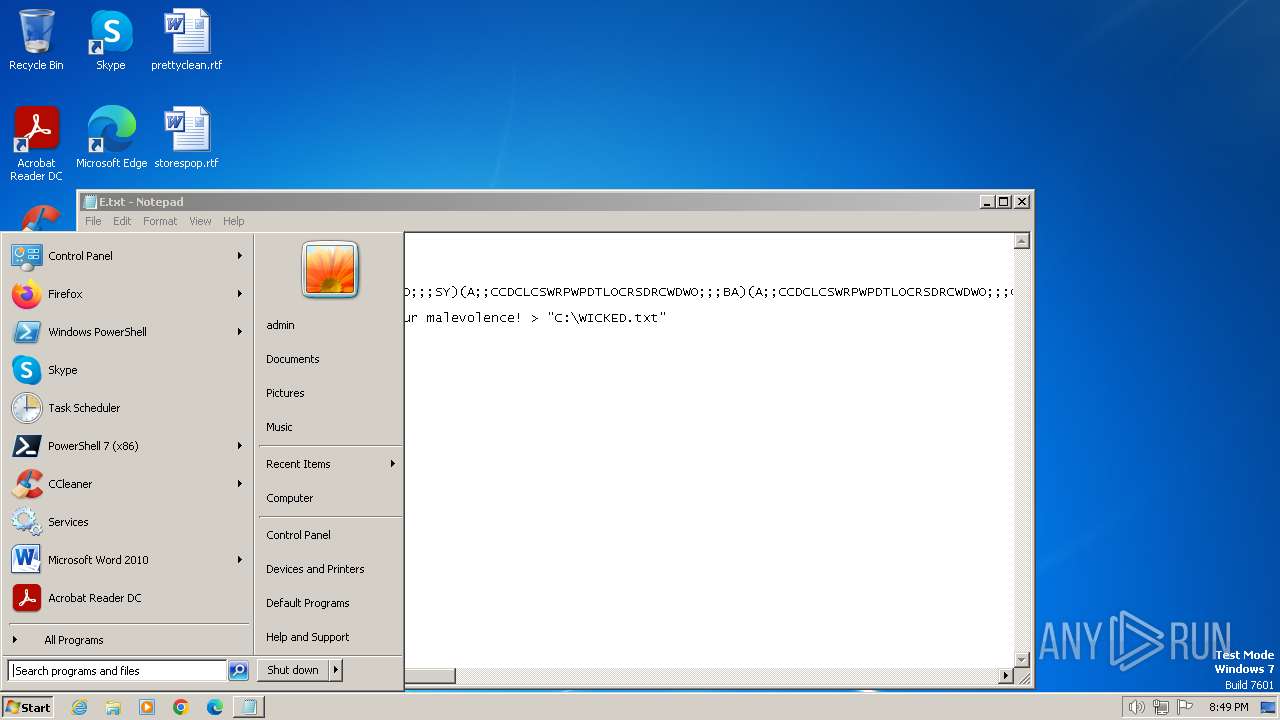This screenshot has width=1280, height=720.
Task: Open the View menu in Notepad
Action: tap(200, 221)
